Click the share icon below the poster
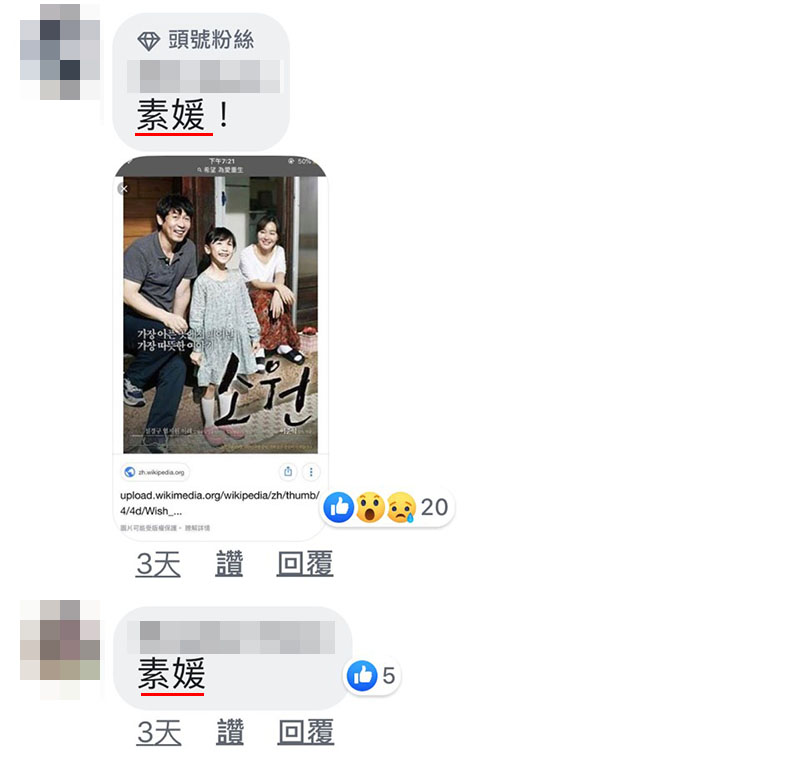Screen dimensions: 800x765 tap(288, 472)
